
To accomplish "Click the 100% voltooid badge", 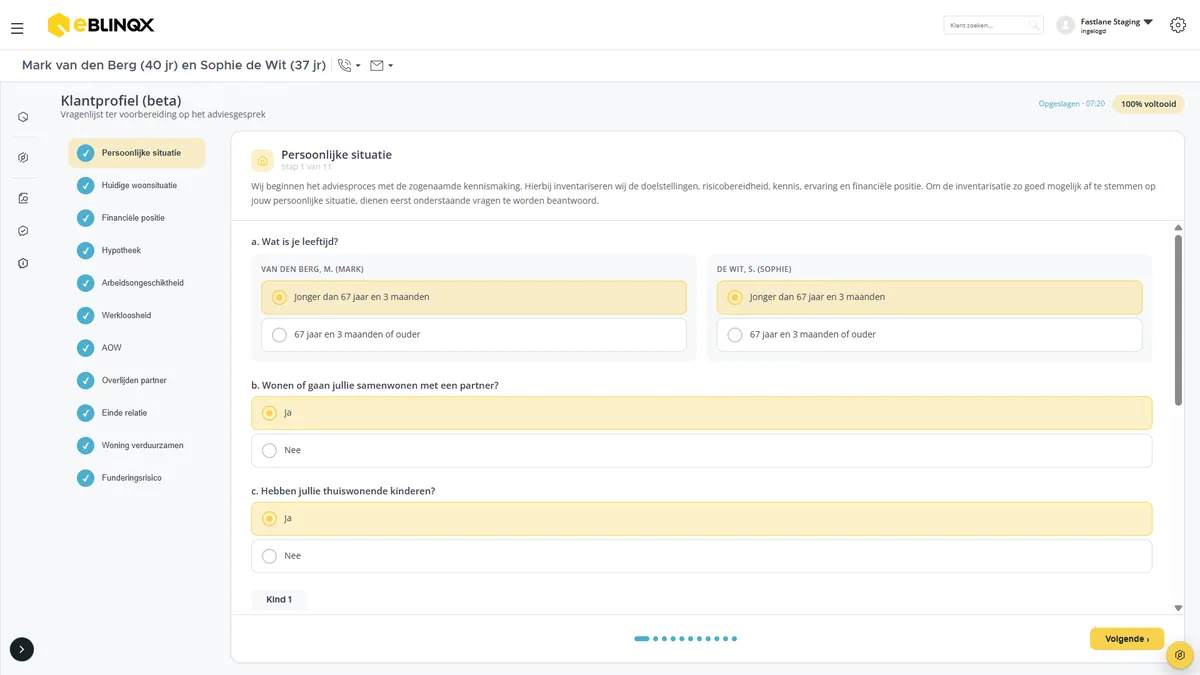I will click(x=1148, y=104).
